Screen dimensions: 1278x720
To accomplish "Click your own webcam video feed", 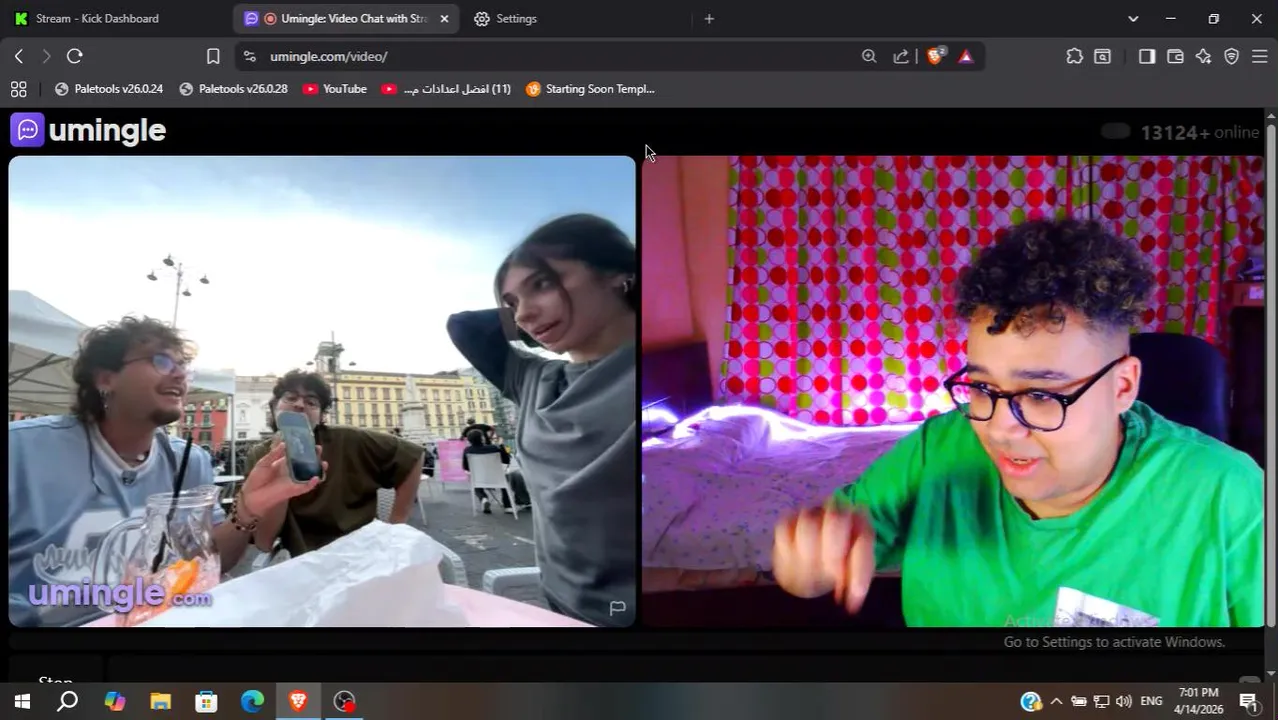I will tap(953, 391).
